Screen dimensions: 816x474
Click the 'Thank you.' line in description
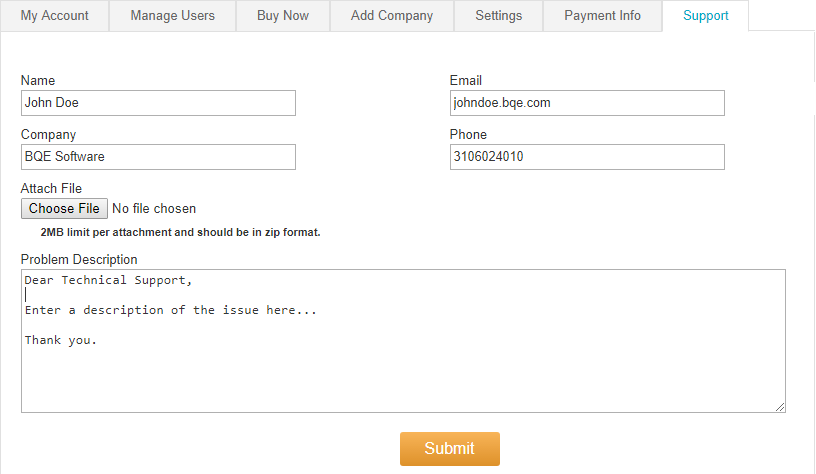point(61,340)
